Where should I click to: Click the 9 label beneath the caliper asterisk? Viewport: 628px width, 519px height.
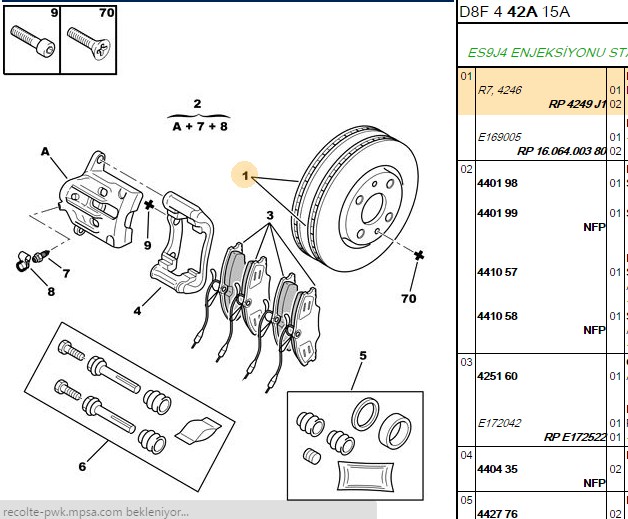147,245
